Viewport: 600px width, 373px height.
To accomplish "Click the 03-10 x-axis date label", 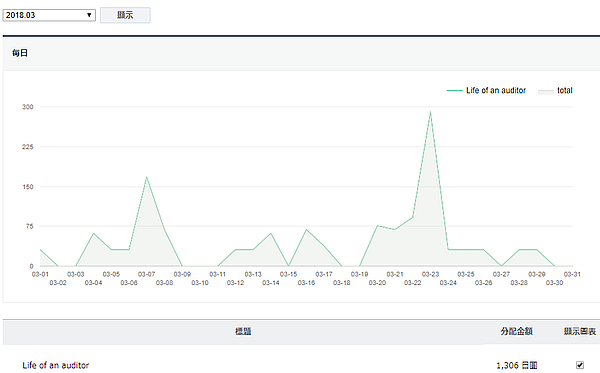I will (x=200, y=283).
